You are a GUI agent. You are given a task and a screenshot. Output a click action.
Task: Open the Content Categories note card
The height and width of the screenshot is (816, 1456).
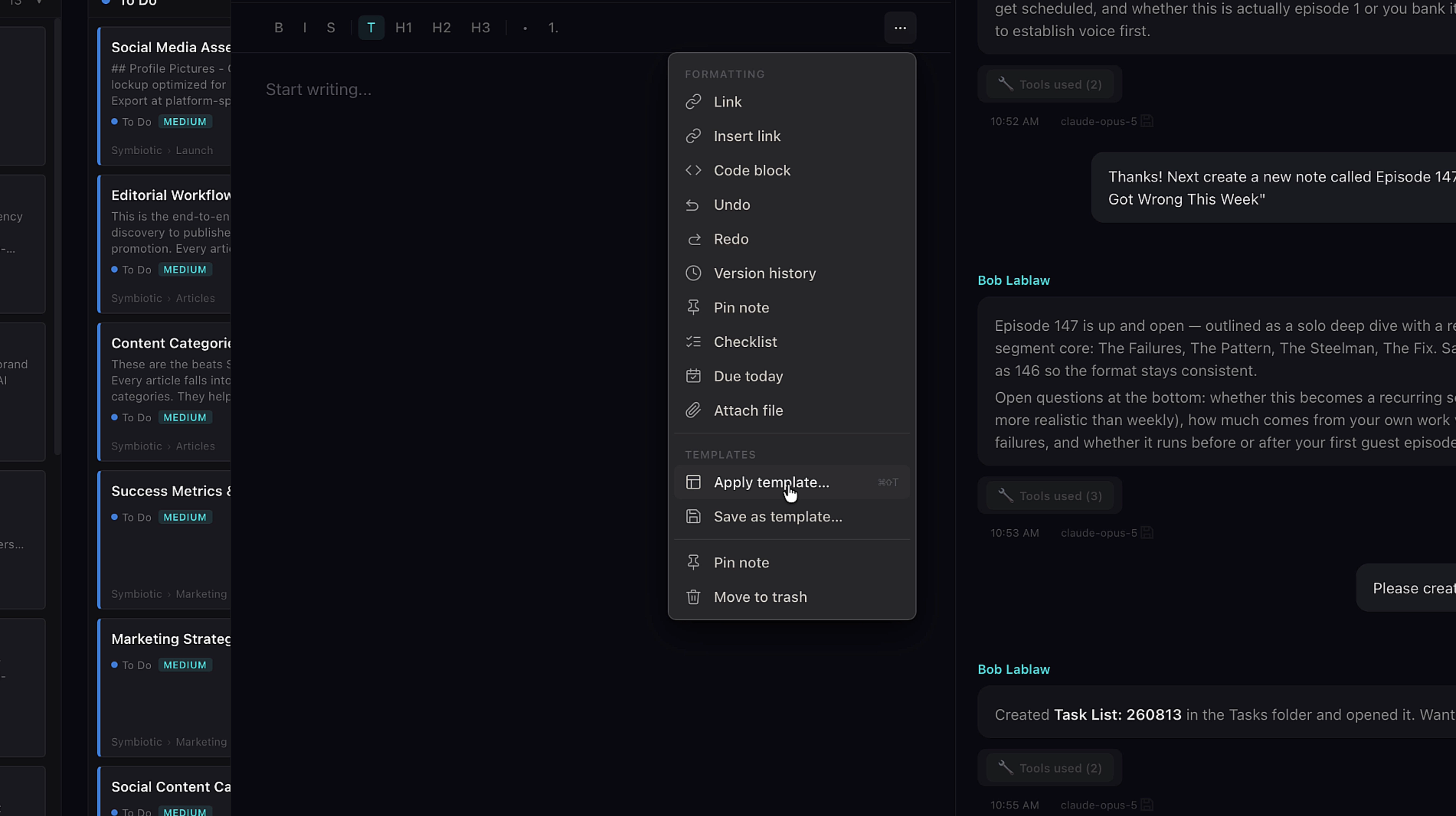coord(164,392)
